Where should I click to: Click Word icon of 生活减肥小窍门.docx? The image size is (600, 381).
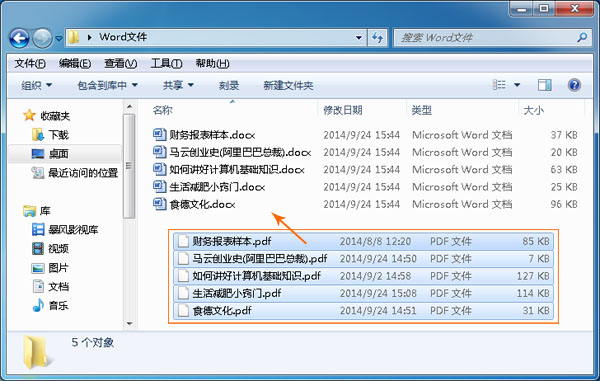click(159, 187)
